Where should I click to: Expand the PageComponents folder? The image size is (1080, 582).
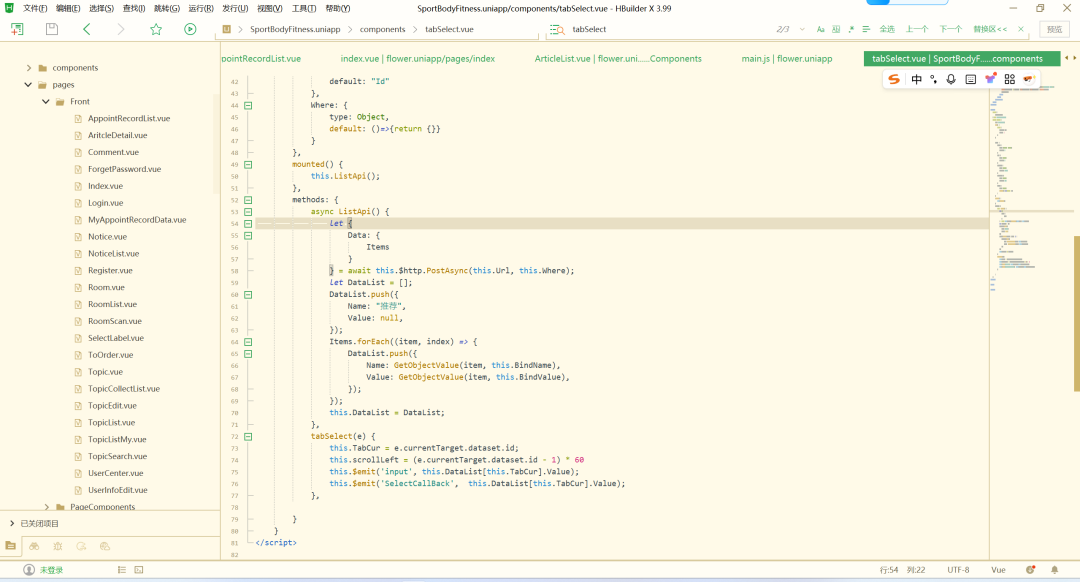(46, 507)
